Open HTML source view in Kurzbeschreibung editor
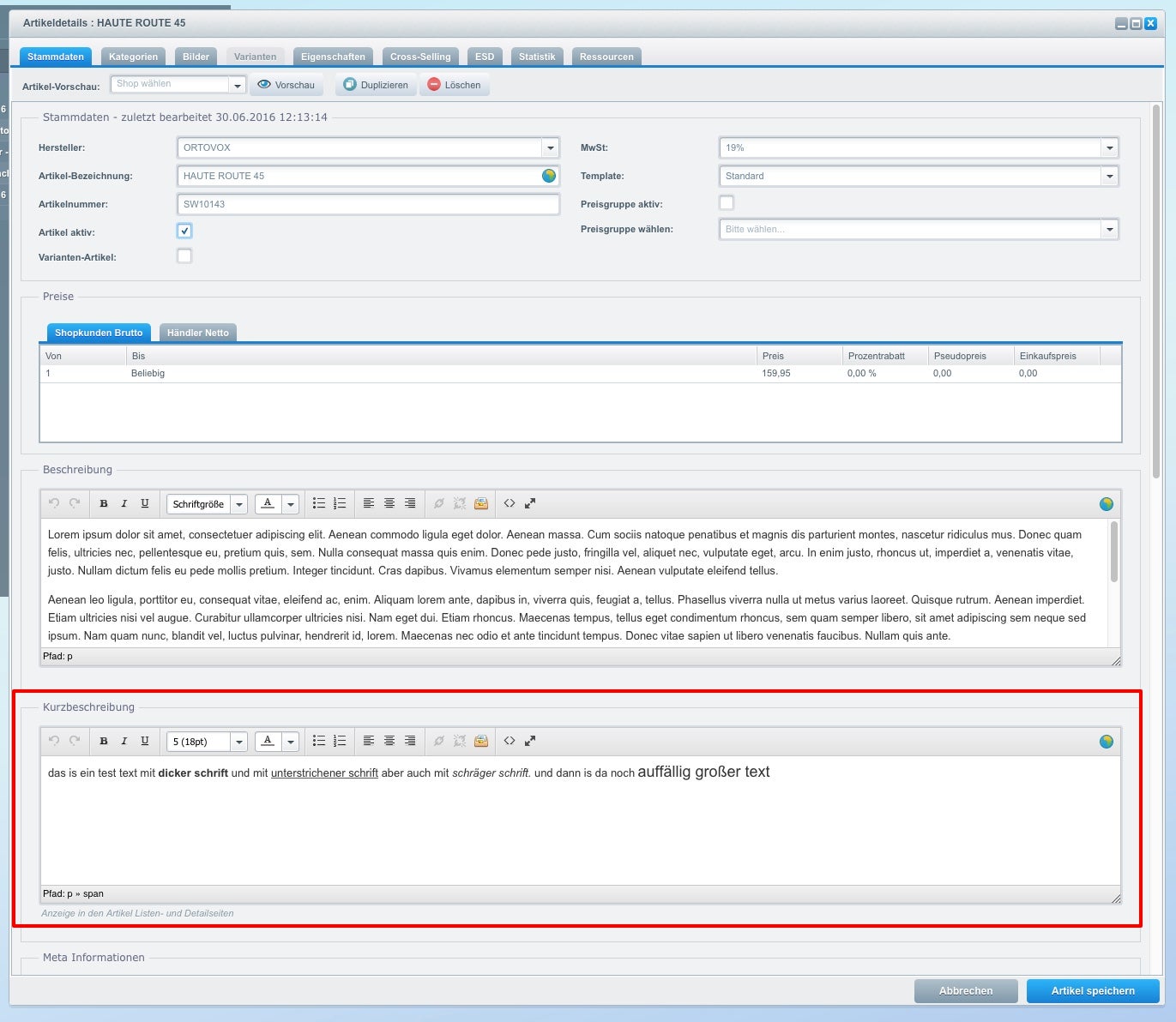This screenshot has height=1022, width=1176. [510, 741]
